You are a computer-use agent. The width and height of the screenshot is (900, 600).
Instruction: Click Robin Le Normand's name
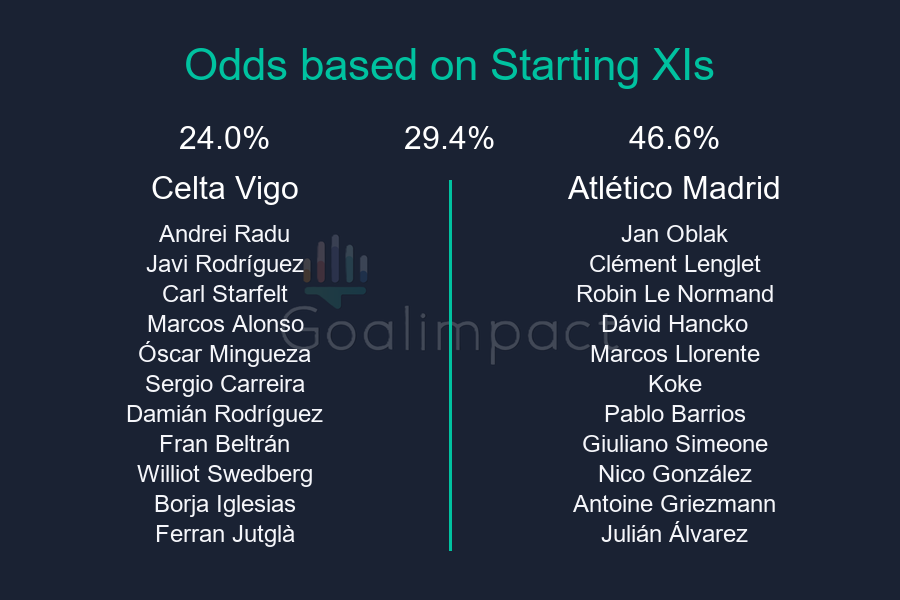tap(674, 294)
